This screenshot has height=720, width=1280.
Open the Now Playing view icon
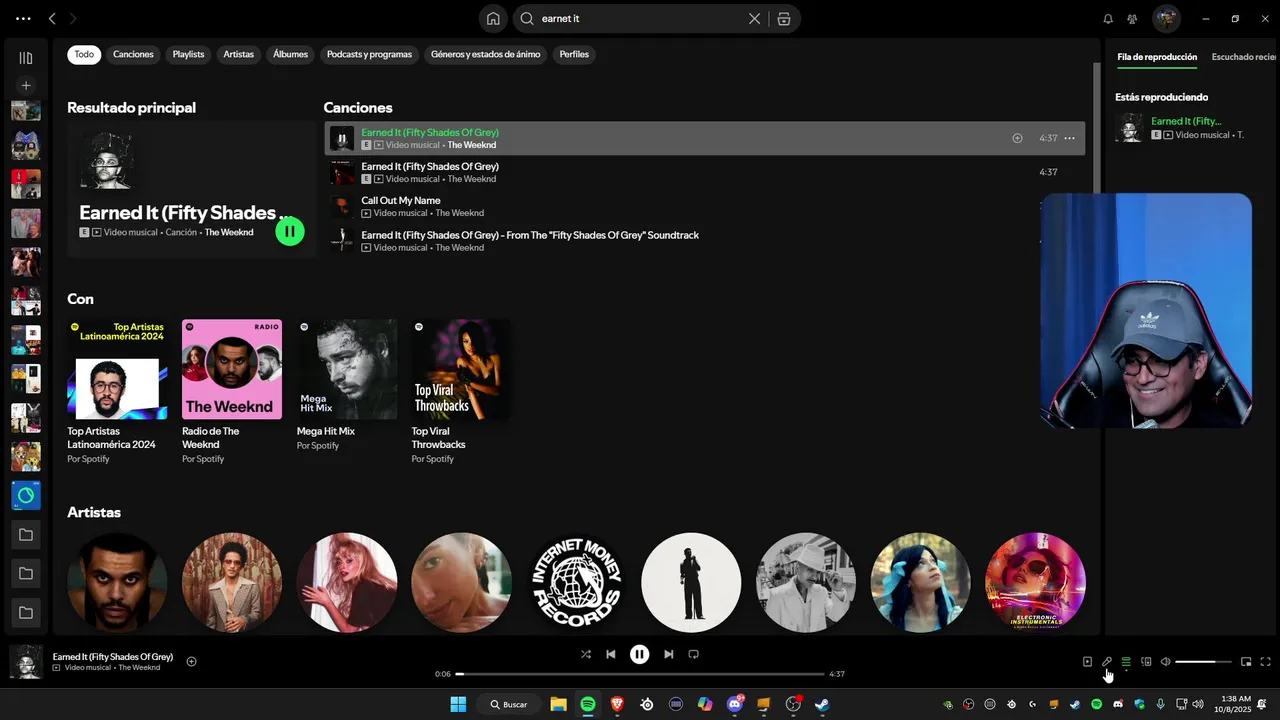(x=1087, y=661)
